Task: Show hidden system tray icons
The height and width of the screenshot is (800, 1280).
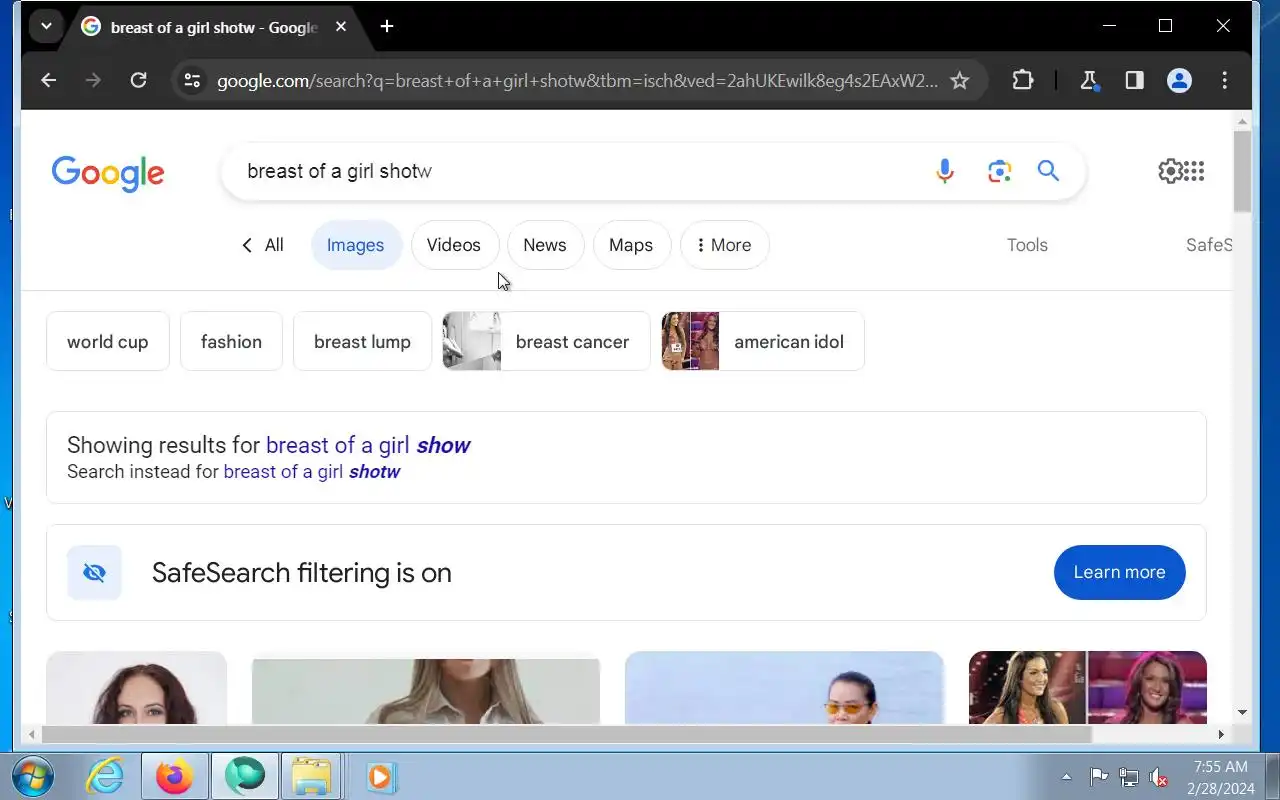Action: click(x=1066, y=777)
